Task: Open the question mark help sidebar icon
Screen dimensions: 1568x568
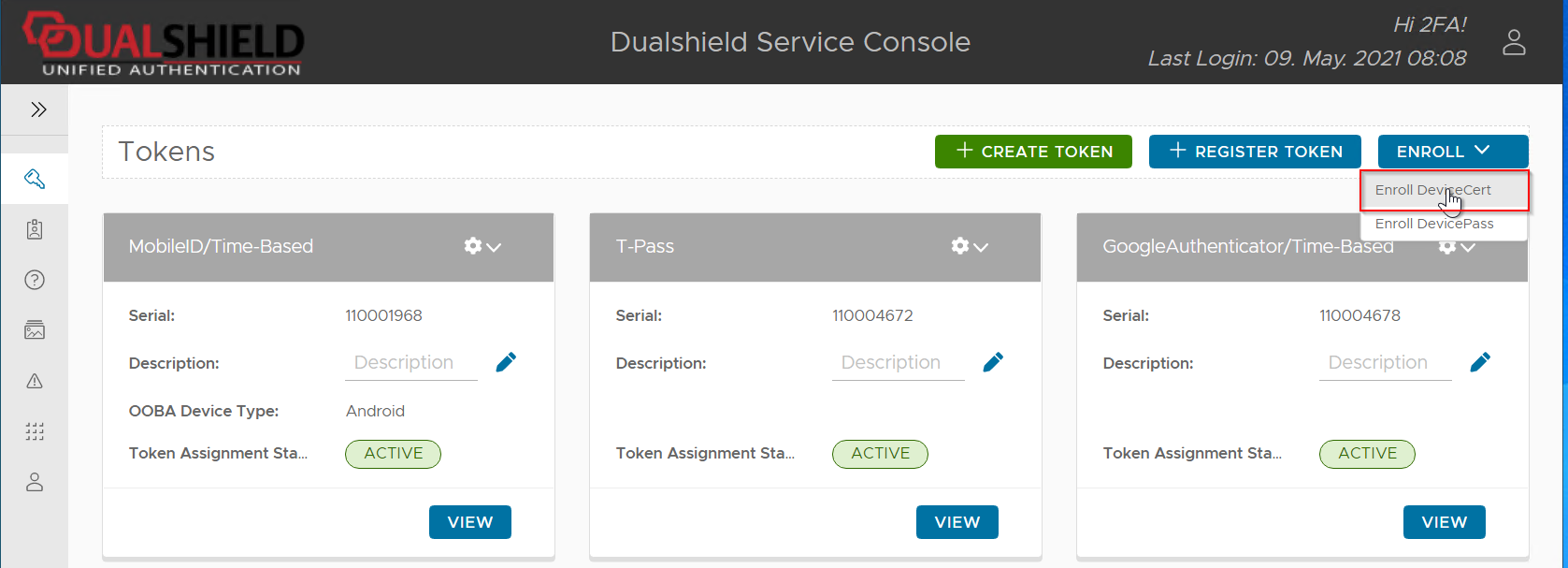Action: pyautogui.click(x=35, y=280)
